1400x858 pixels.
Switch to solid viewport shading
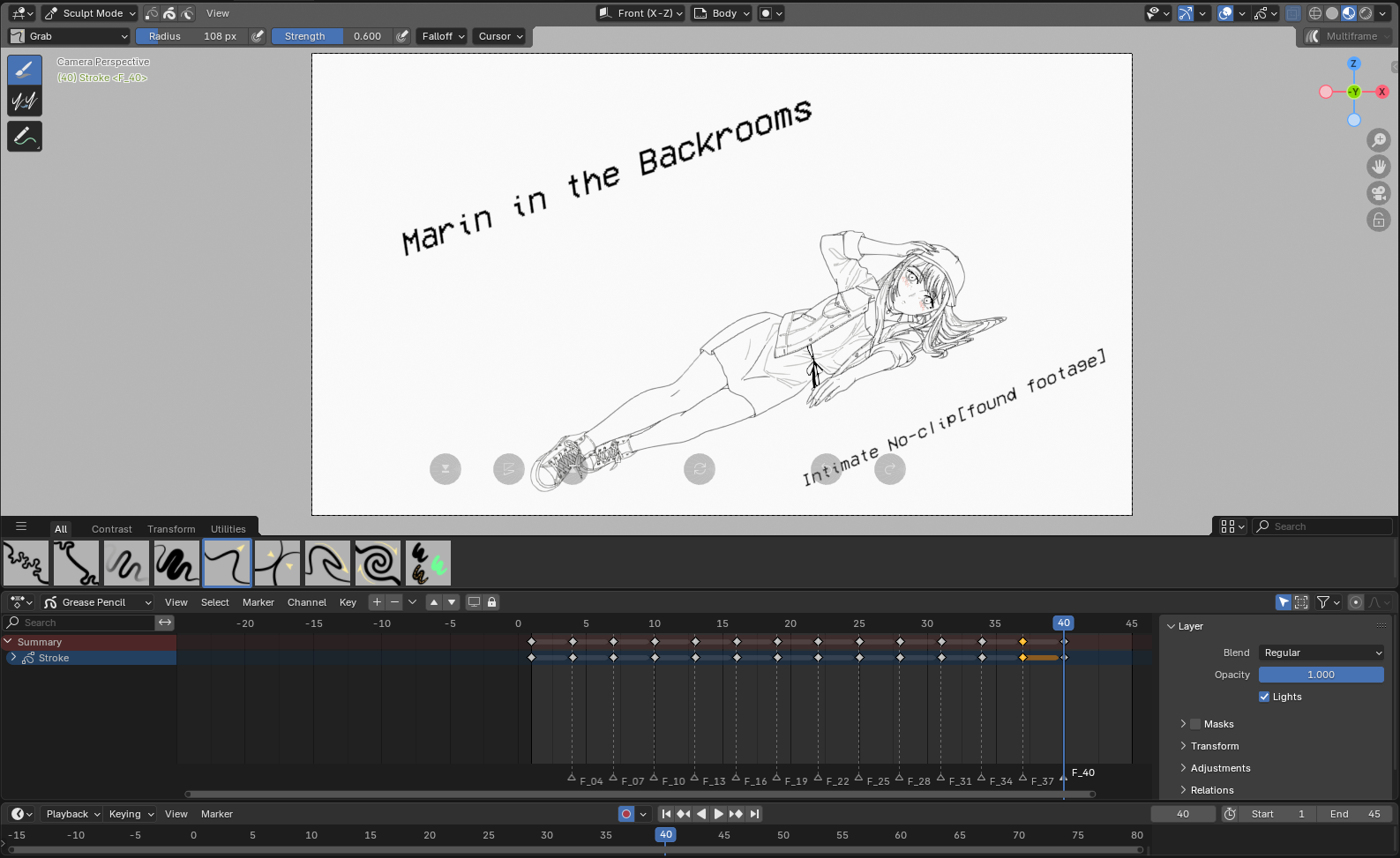point(1332,13)
